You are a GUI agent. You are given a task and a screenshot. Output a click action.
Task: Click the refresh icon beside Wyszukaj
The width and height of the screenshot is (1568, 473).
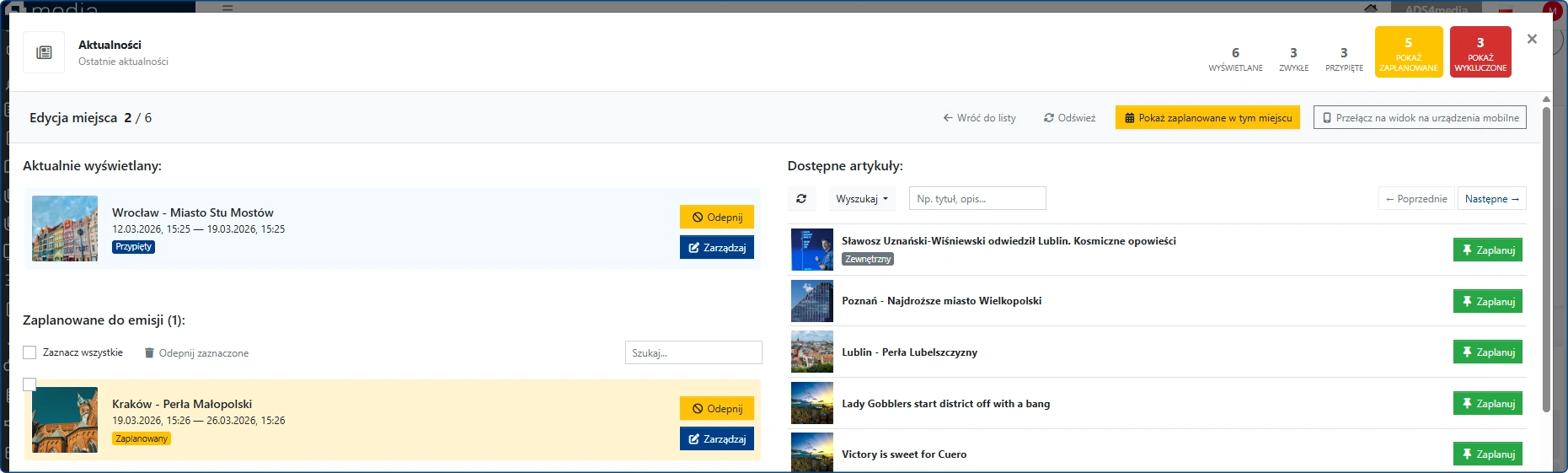(801, 199)
